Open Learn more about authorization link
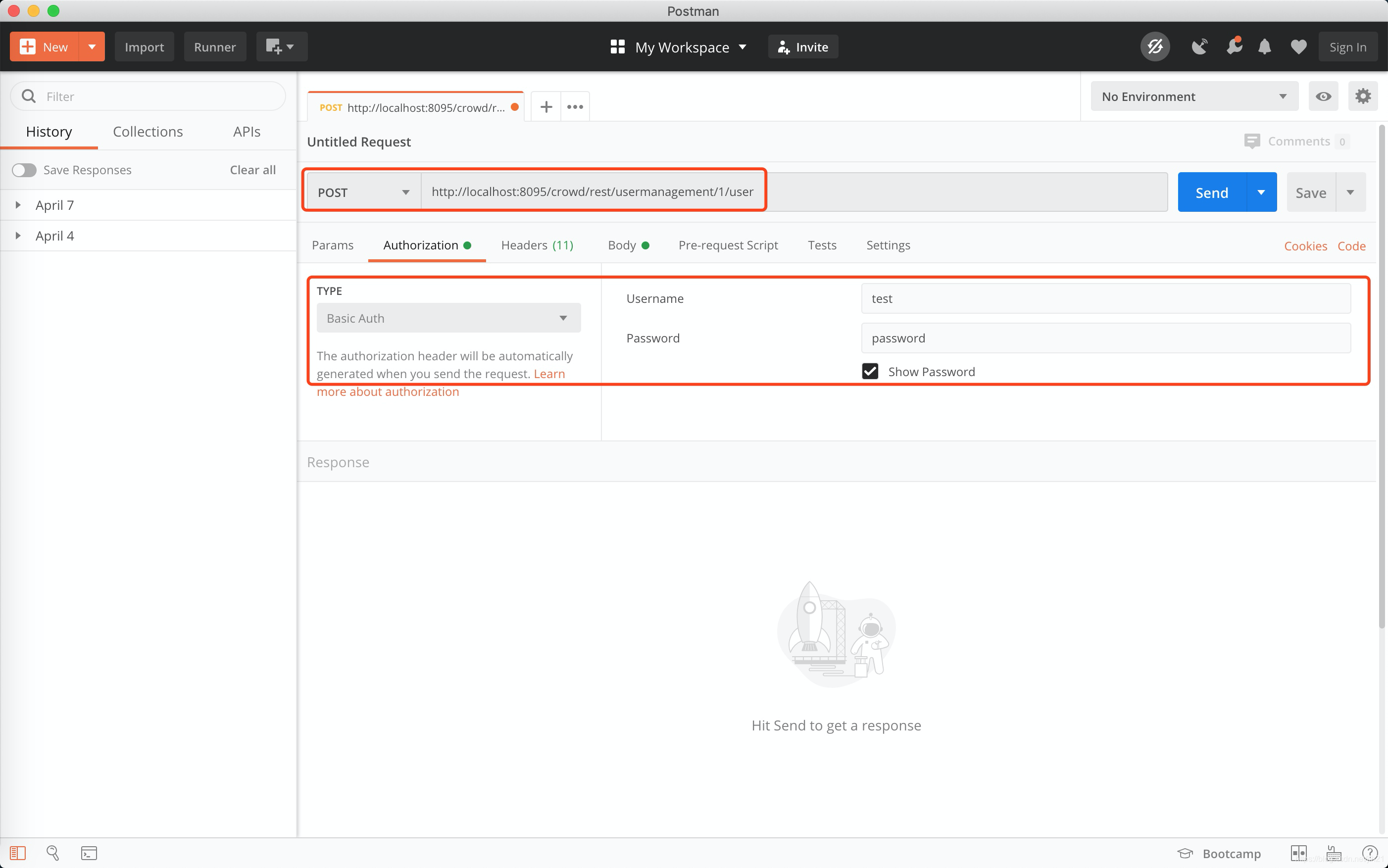This screenshot has height=868, width=1388. click(x=388, y=391)
